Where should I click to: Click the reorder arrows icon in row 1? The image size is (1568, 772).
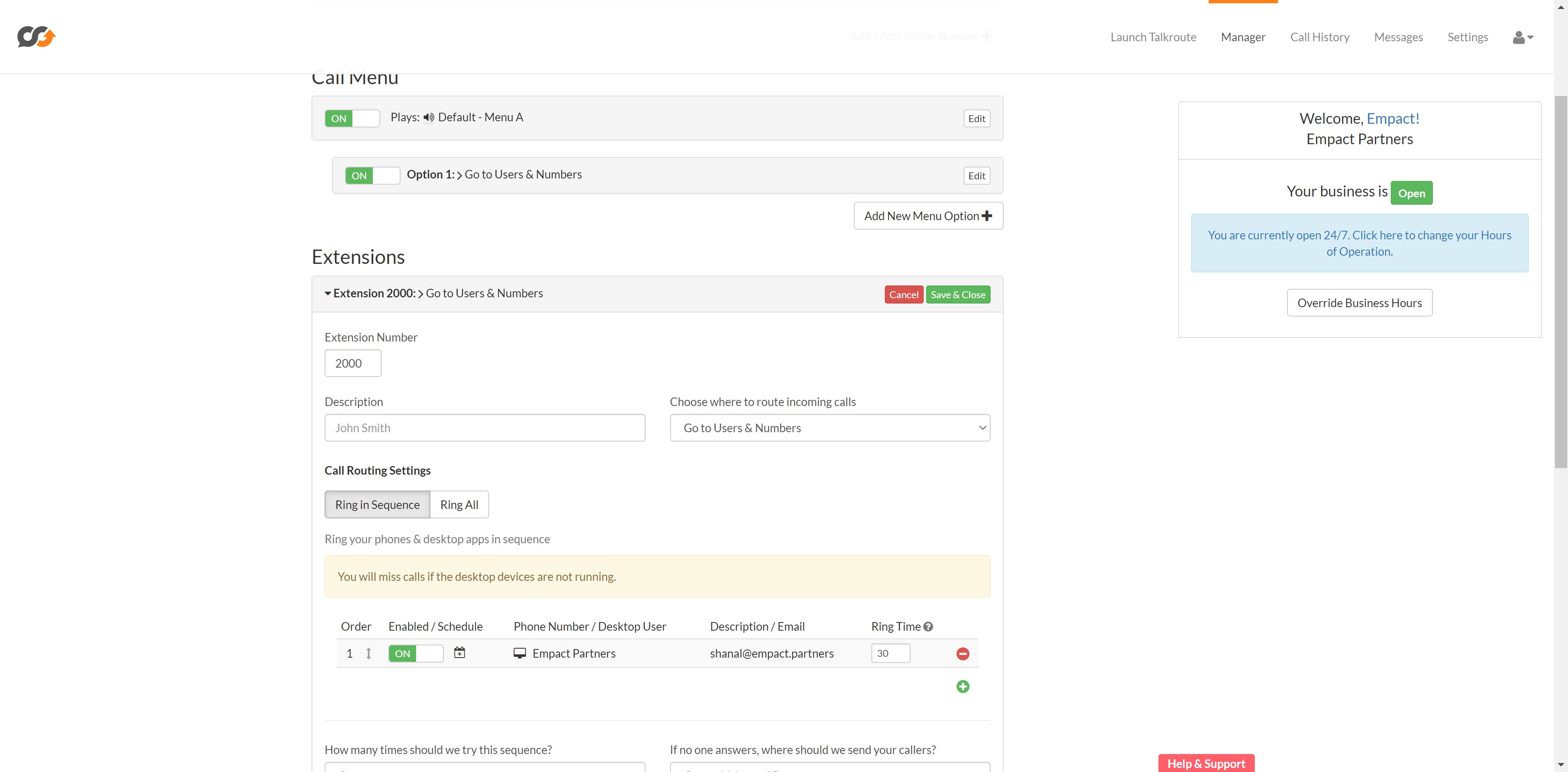coord(368,654)
